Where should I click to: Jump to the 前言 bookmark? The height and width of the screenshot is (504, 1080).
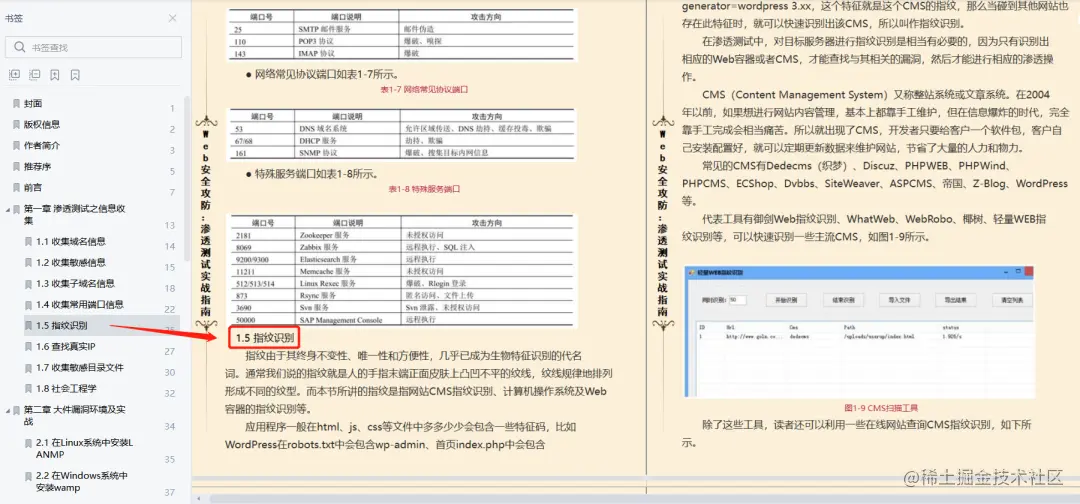click(33, 187)
